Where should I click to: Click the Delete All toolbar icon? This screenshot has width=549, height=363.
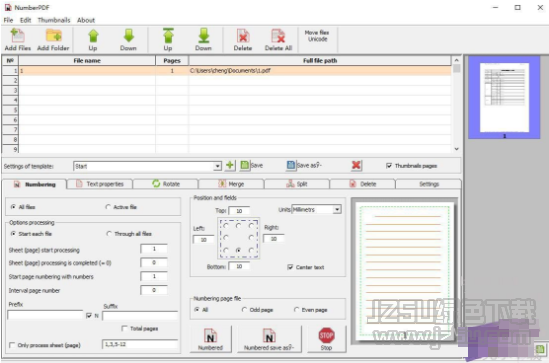tap(278, 40)
